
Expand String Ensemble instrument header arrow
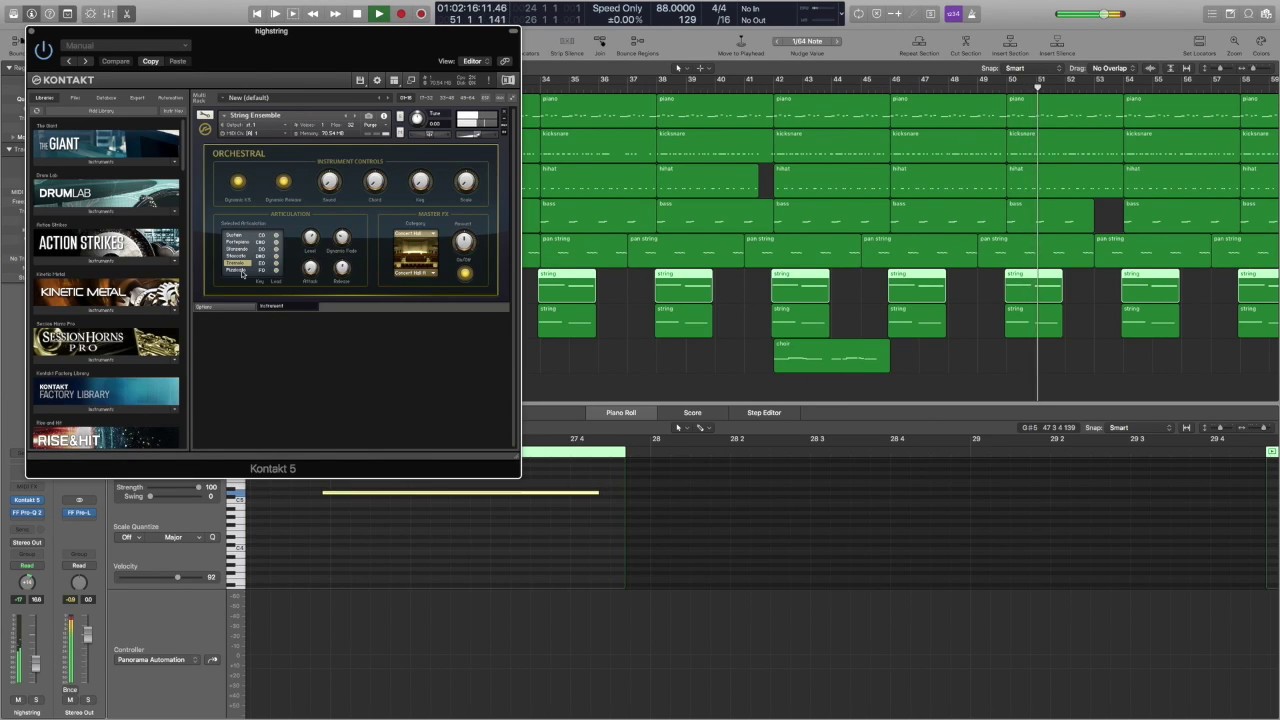coord(224,116)
